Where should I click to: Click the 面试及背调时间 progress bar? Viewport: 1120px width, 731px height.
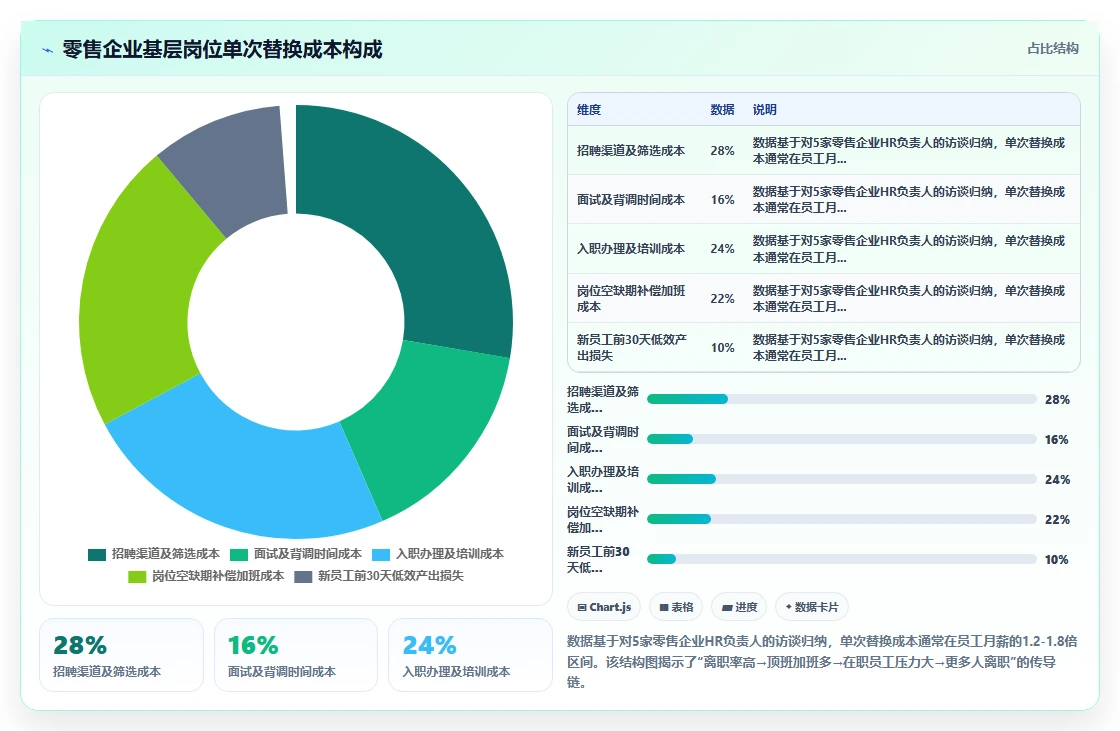[841, 439]
